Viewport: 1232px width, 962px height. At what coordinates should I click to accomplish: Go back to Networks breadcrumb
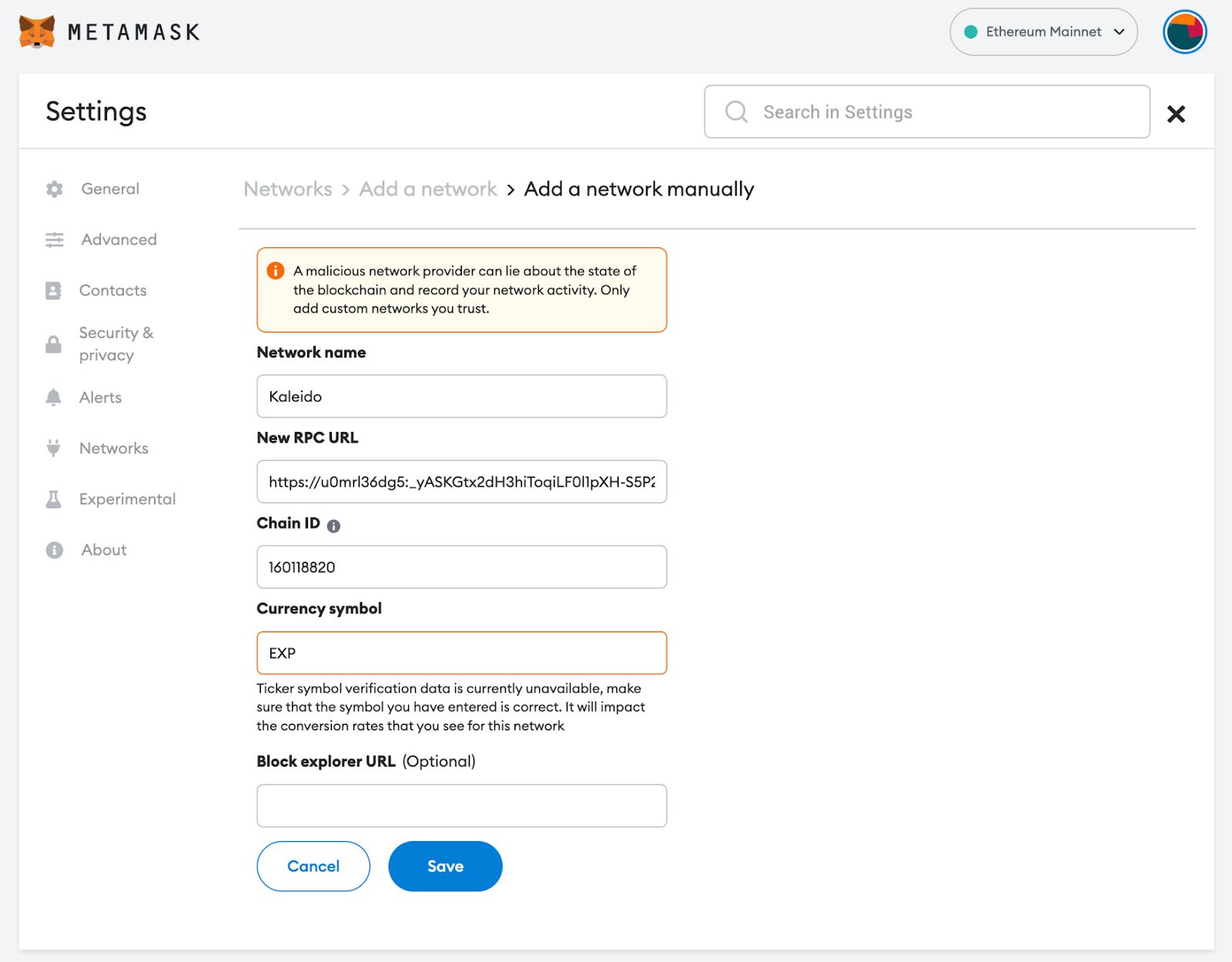[288, 189]
